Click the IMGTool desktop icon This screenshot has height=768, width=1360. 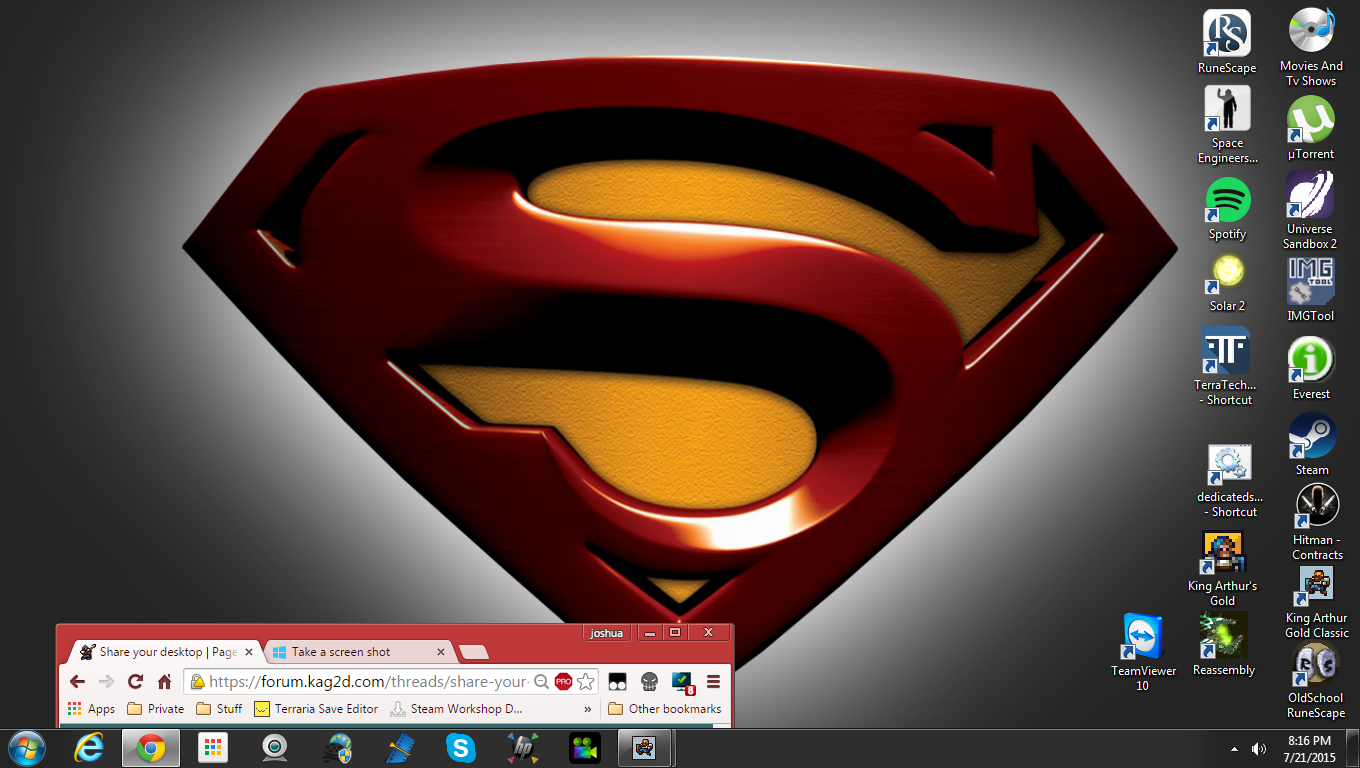1311,290
